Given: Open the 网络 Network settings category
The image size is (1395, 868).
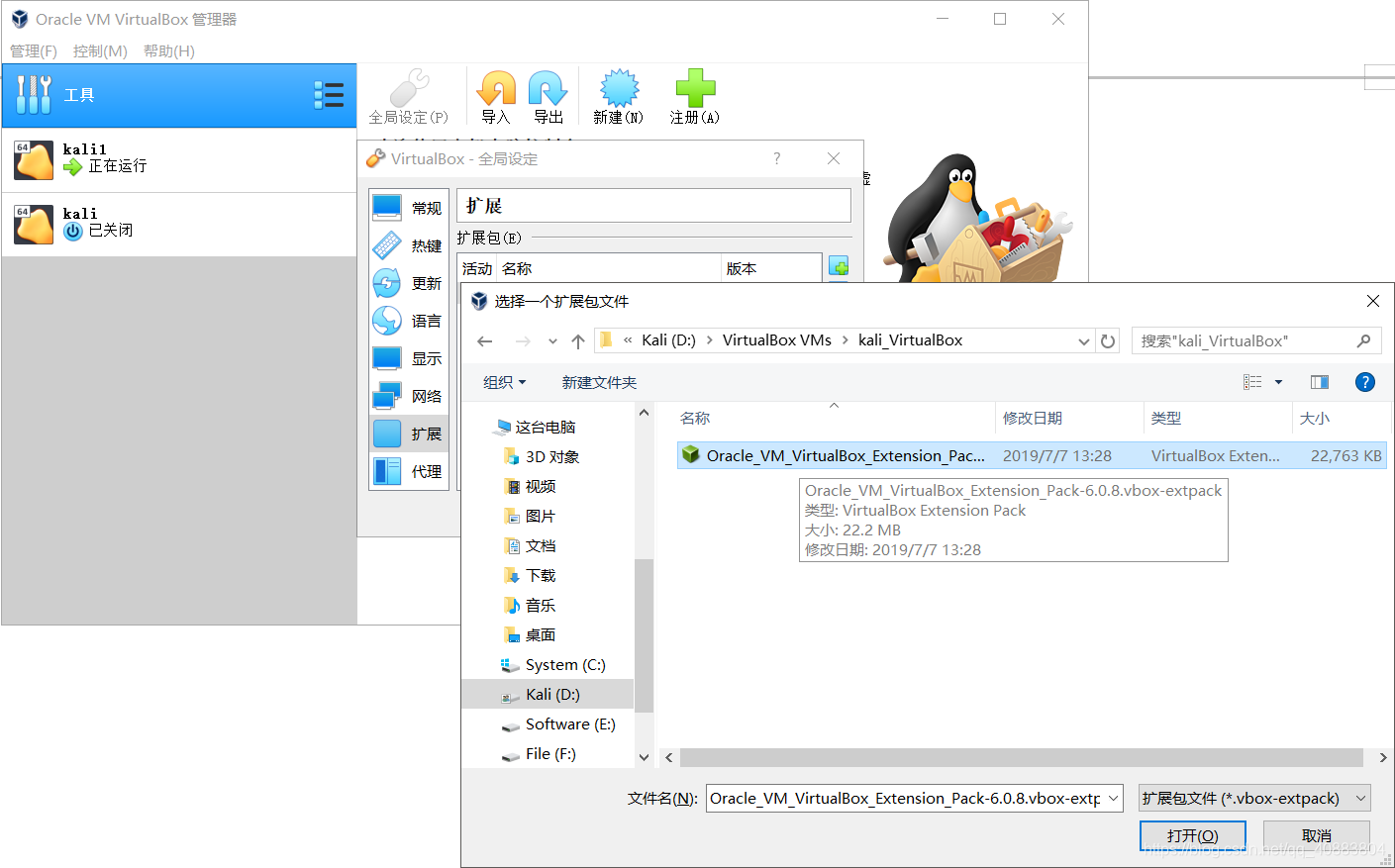Looking at the screenshot, I should (409, 396).
